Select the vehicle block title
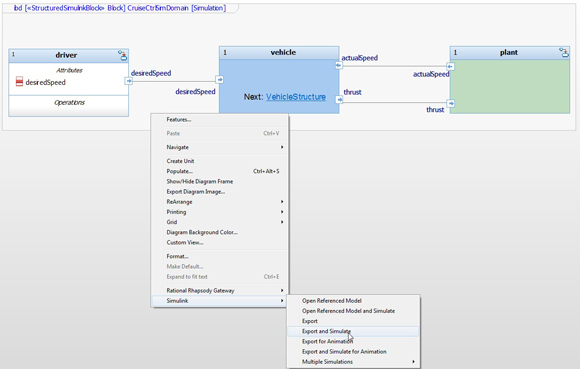580x369 pixels. coord(283,53)
